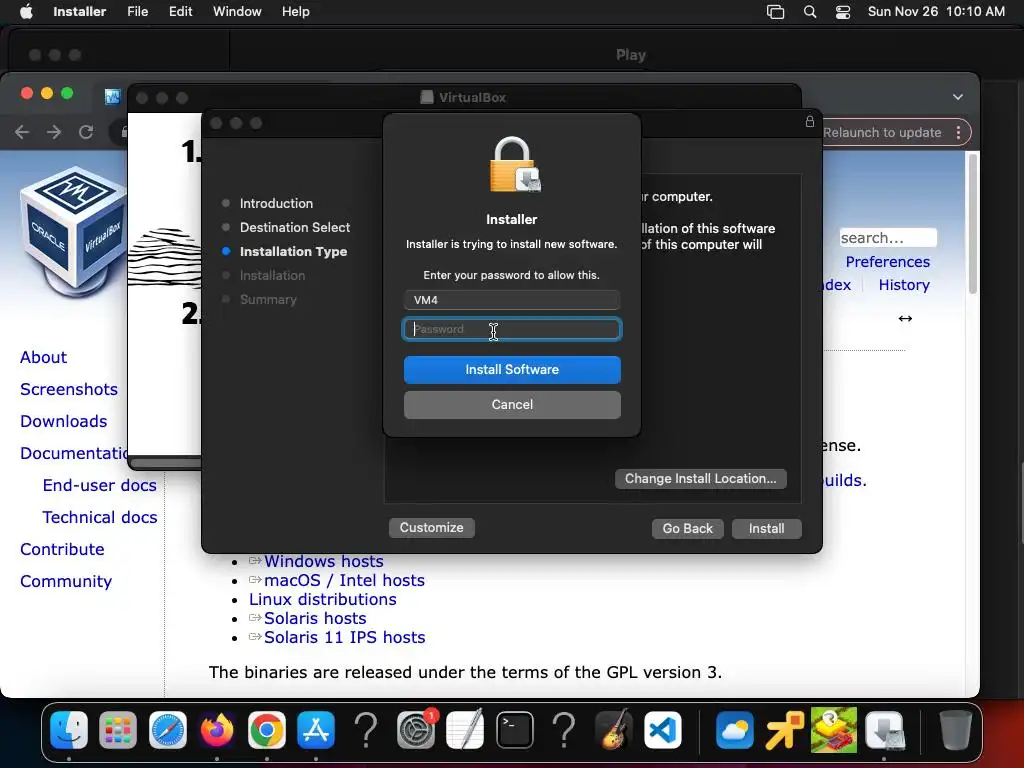Open the Installer icon in dock
The height and width of the screenshot is (768, 1024).
(884, 729)
